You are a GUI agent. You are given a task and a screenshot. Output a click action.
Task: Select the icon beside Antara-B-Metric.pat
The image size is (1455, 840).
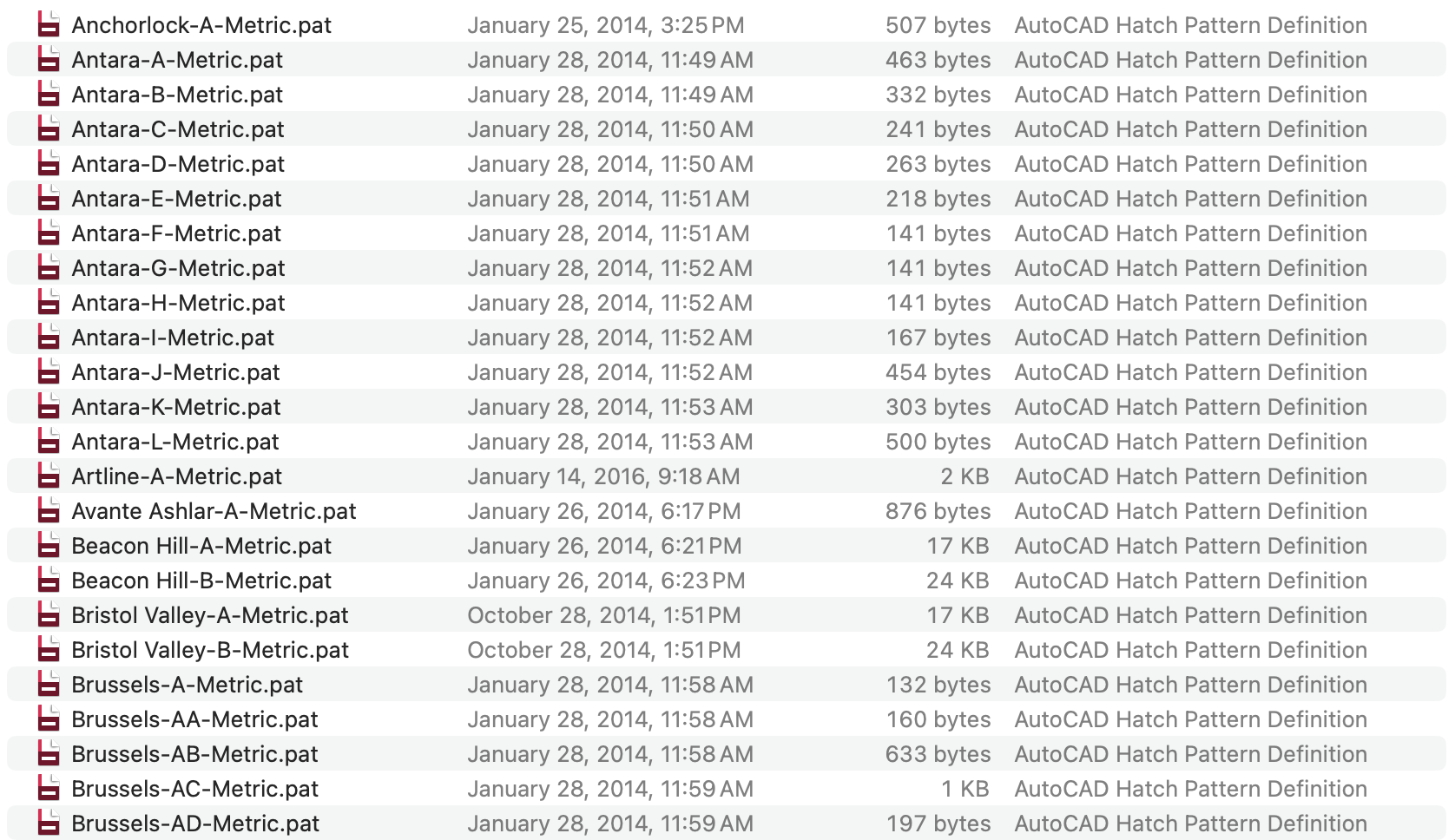pyautogui.click(x=49, y=94)
